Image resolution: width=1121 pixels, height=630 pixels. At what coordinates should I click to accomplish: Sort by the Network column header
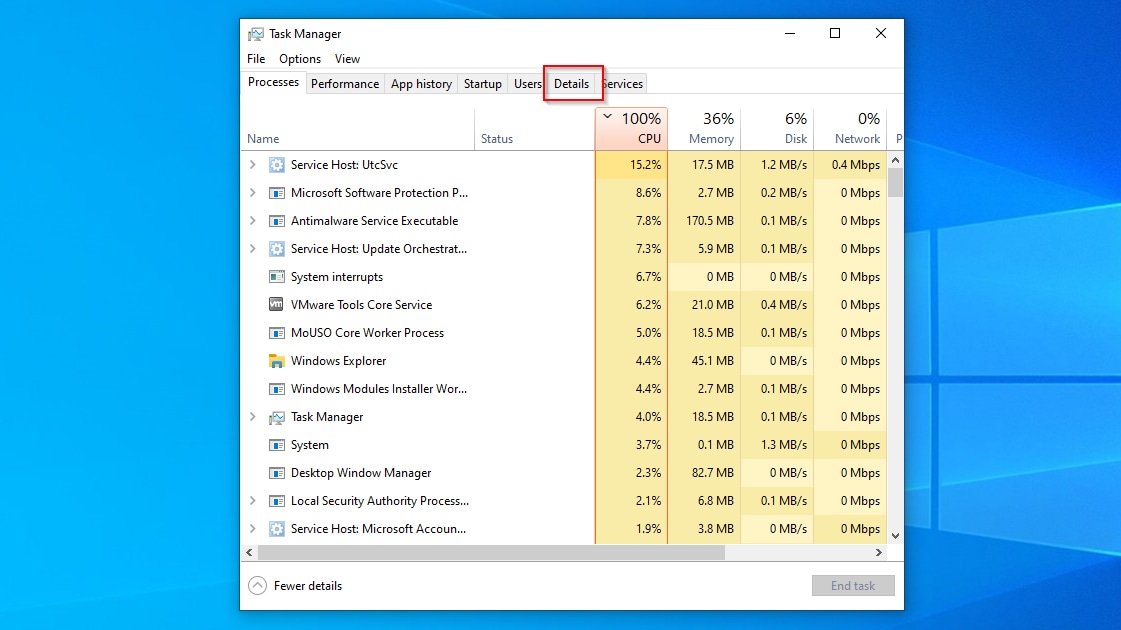point(850,129)
